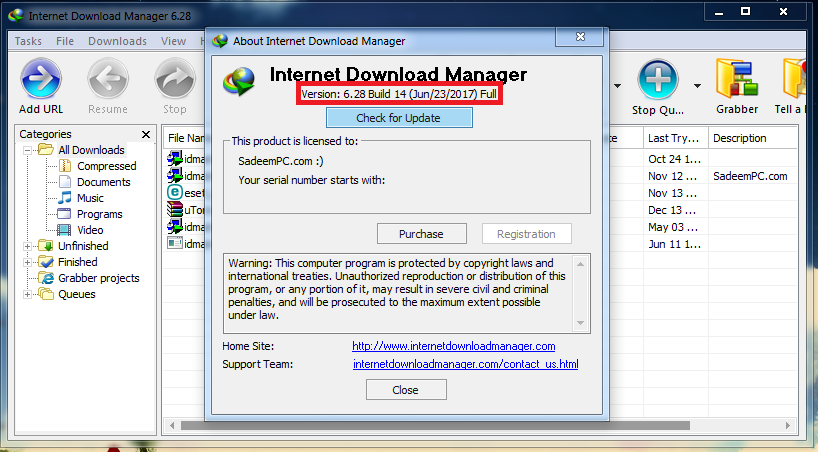Click the version text in About dialog
The width and height of the screenshot is (818, 452).
[x=399, y=94]
